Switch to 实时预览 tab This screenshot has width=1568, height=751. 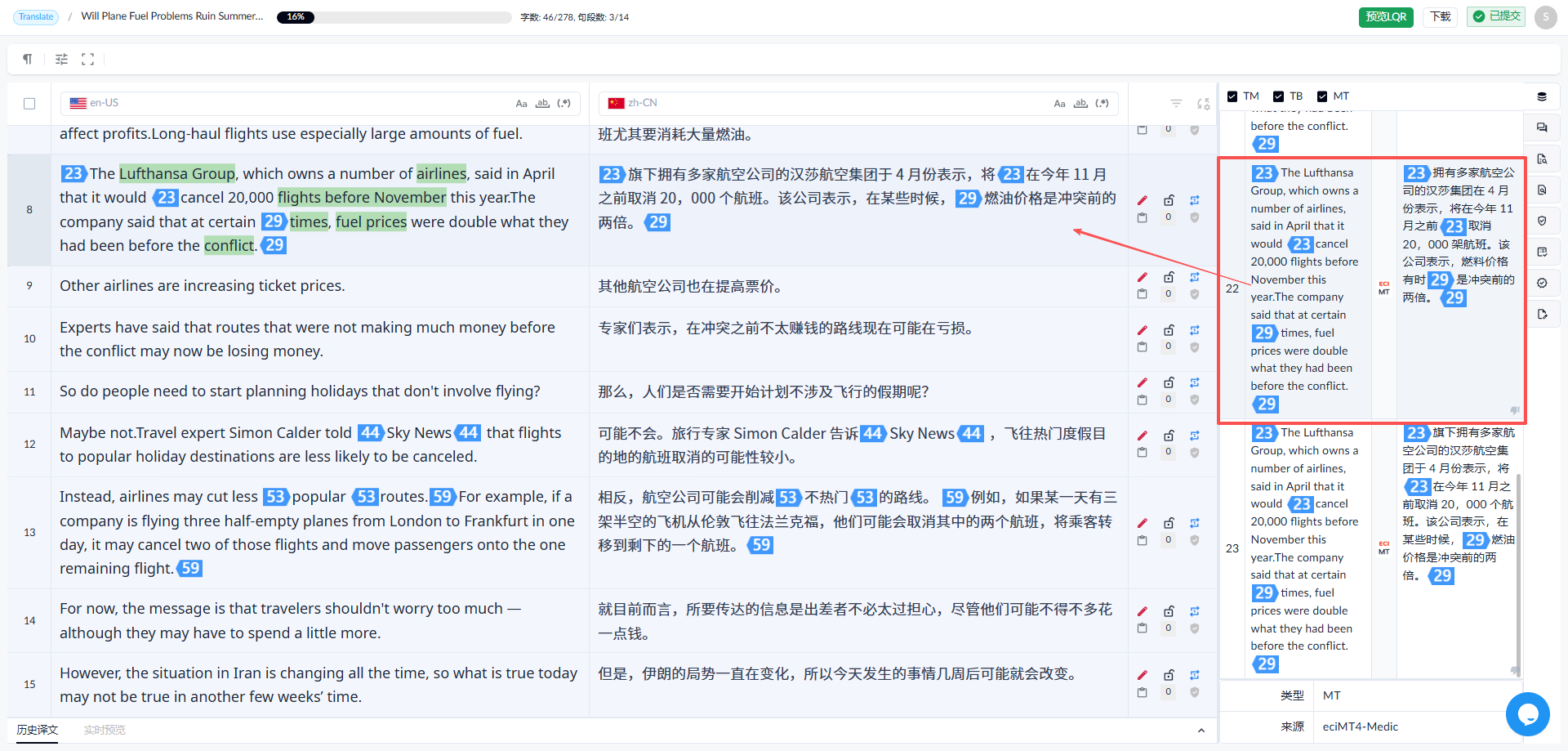pyautogui.click(x=105, y=730)
